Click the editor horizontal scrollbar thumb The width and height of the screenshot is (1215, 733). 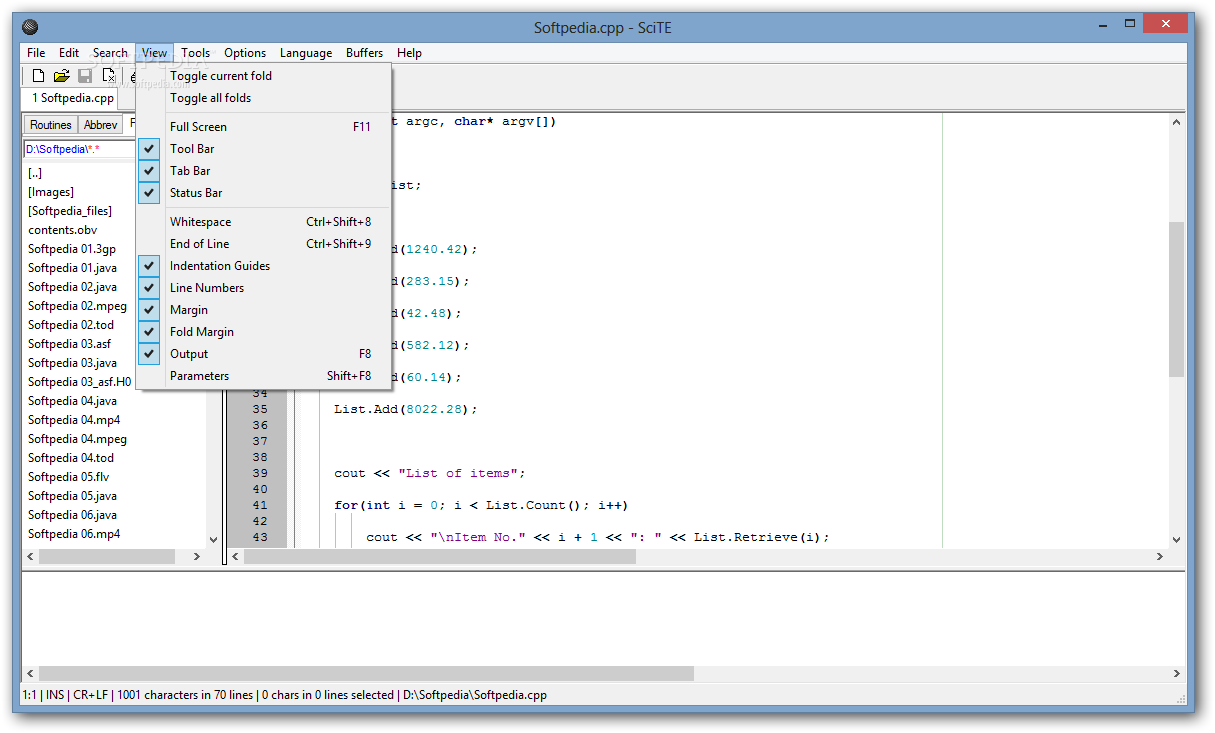440,556
